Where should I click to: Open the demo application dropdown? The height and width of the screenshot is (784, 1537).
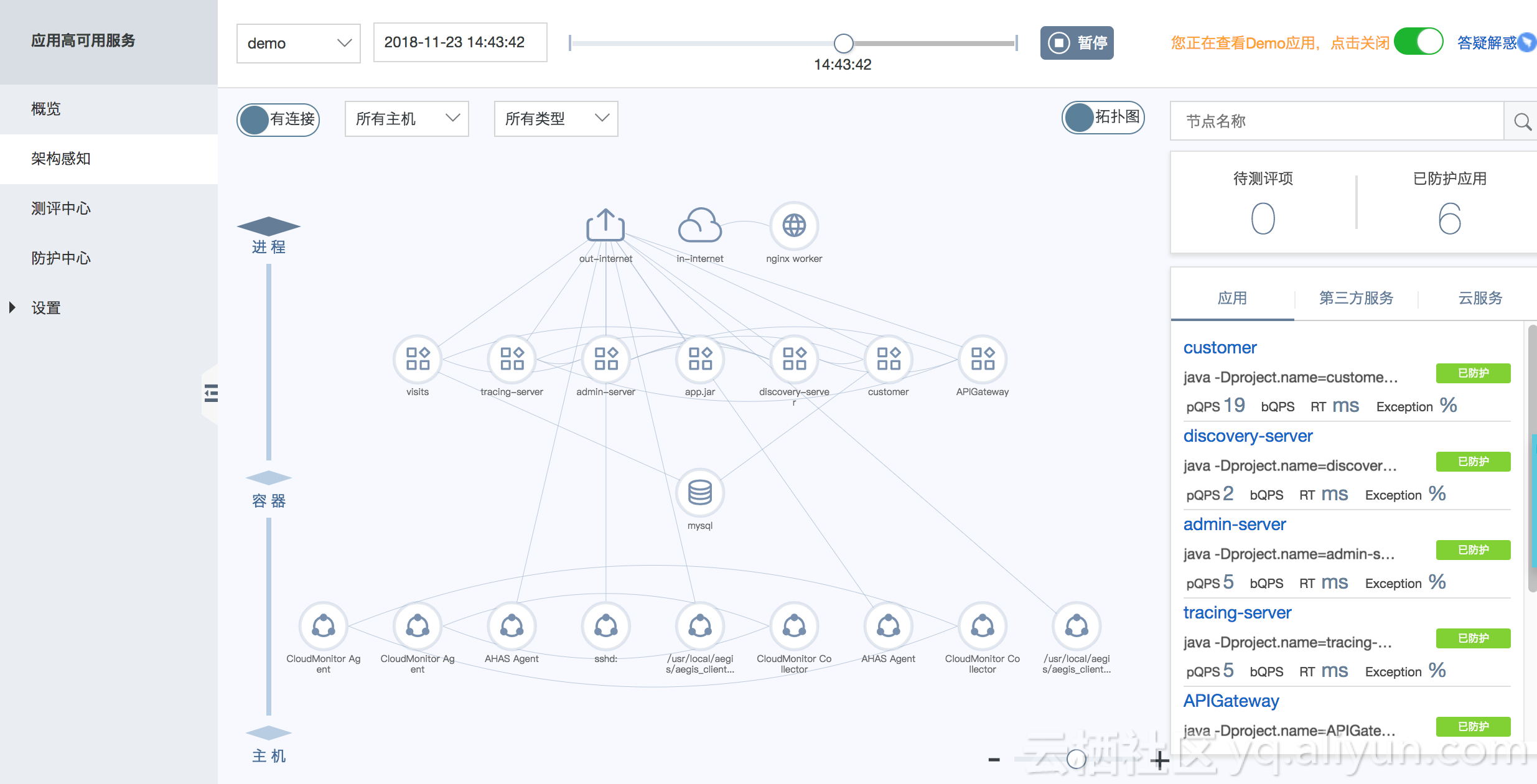(x=298, y=43)
